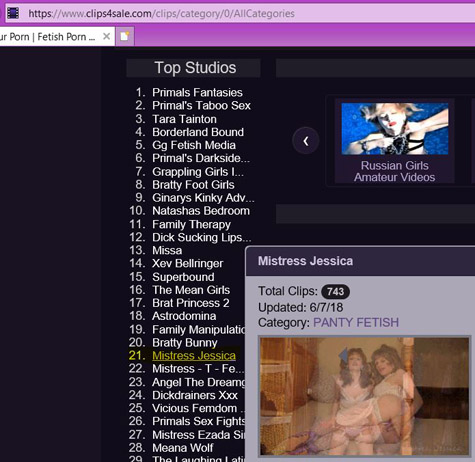This screenshot has width=475, height=462.
Task: Open Meana Wolf studio
Action: click(183, 448)
